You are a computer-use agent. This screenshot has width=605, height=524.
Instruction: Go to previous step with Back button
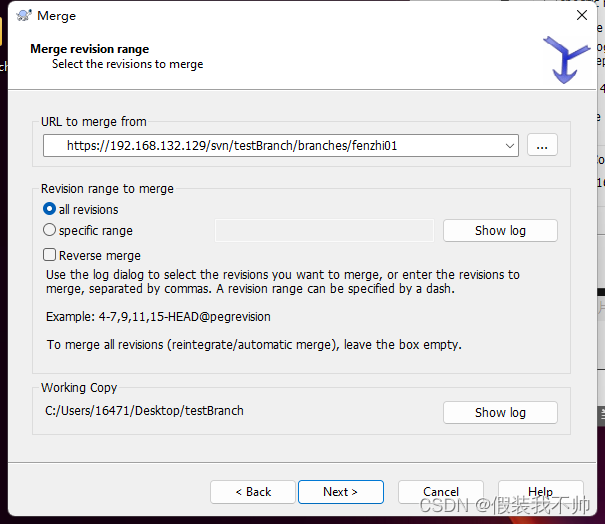click(253, 492)
